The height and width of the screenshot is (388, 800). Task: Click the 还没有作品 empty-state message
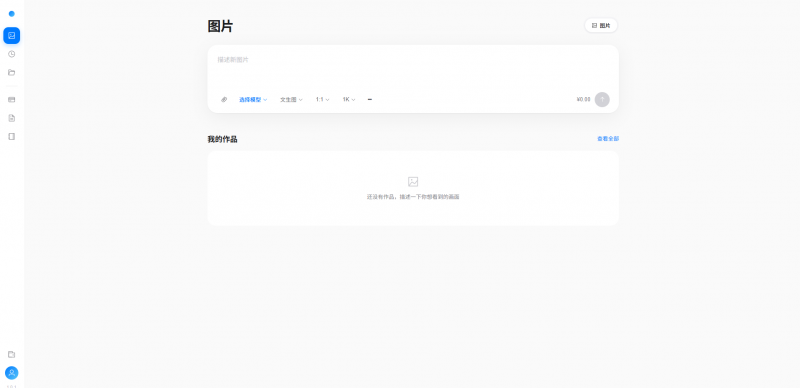click(413, 197)
